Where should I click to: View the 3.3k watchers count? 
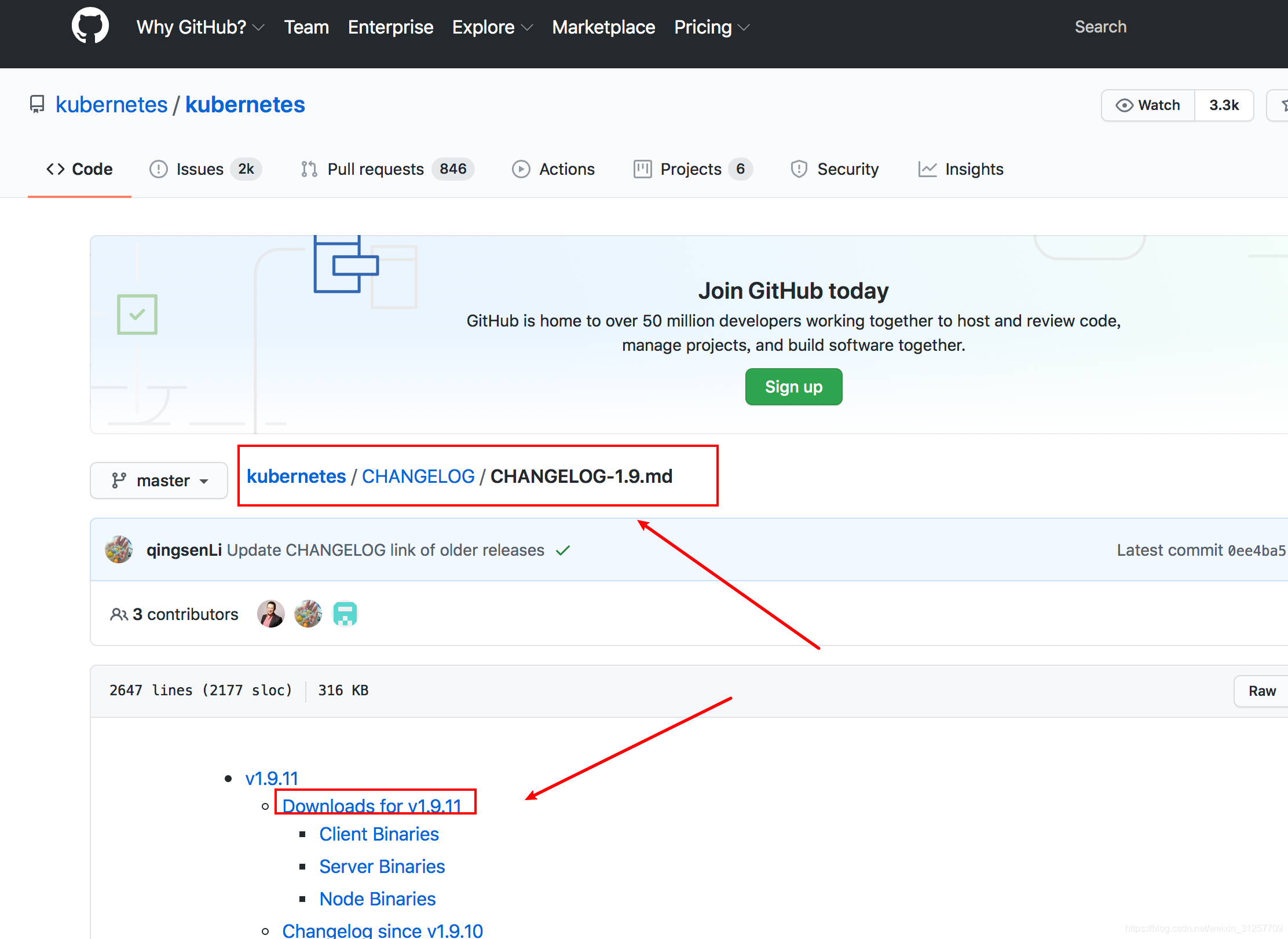(x=1224, y=105)
